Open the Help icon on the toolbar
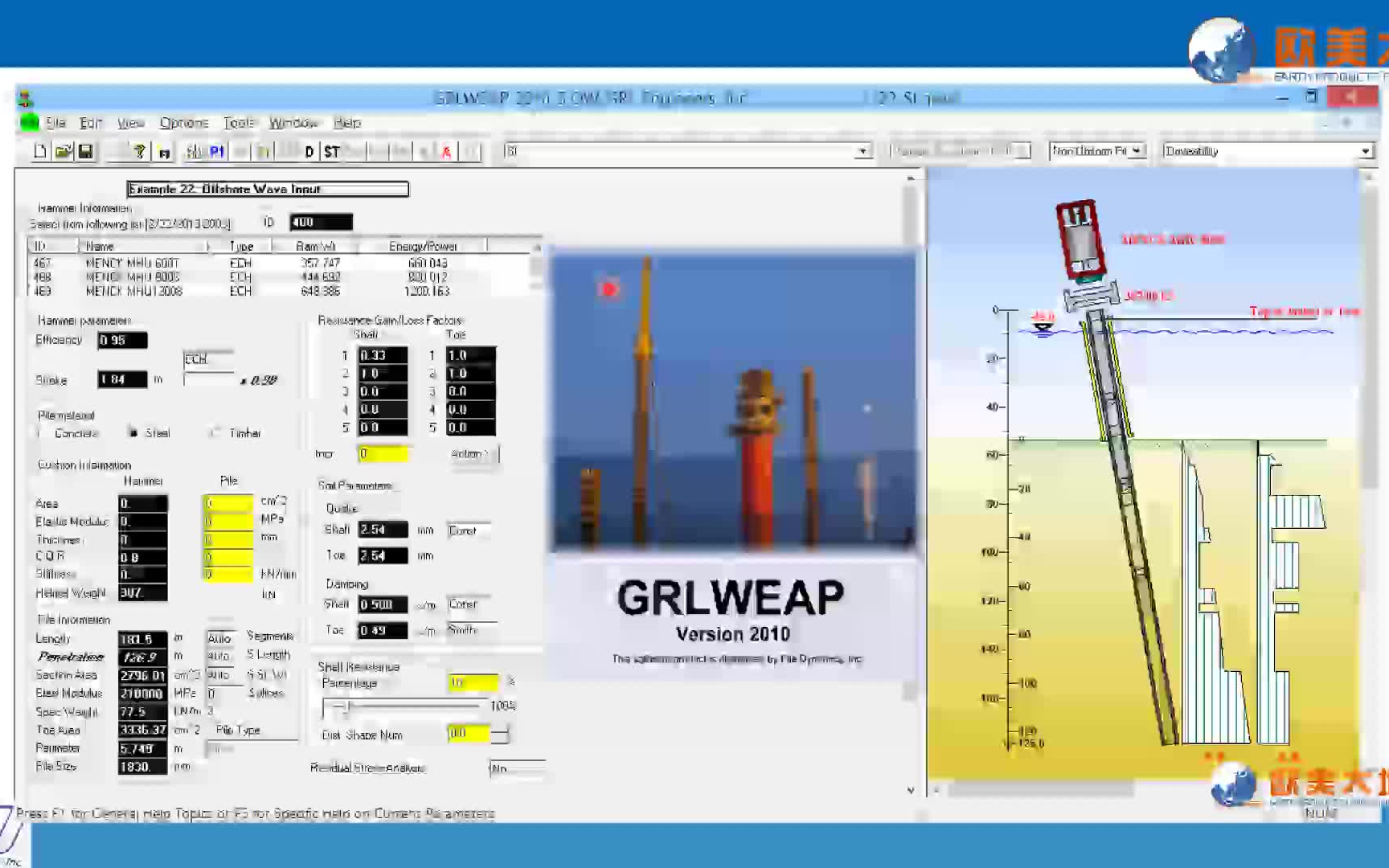 point(140,151)
